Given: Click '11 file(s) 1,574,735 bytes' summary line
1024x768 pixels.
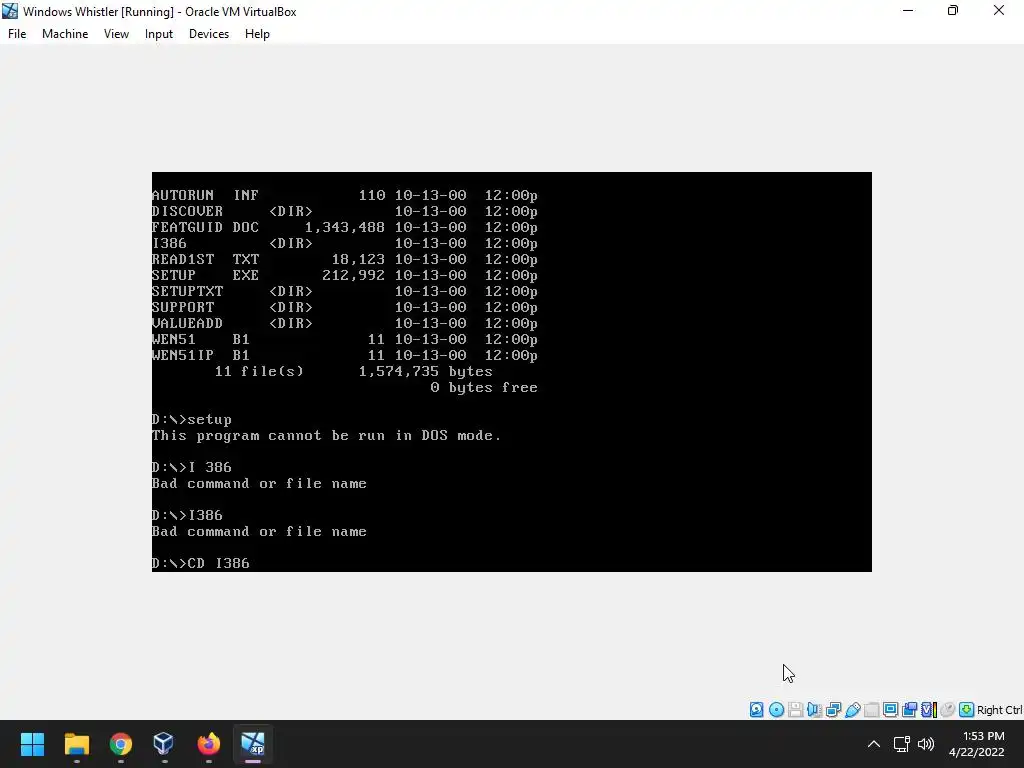Looking at the screenshot, I should pyautogui.click(x=353, y=372).
